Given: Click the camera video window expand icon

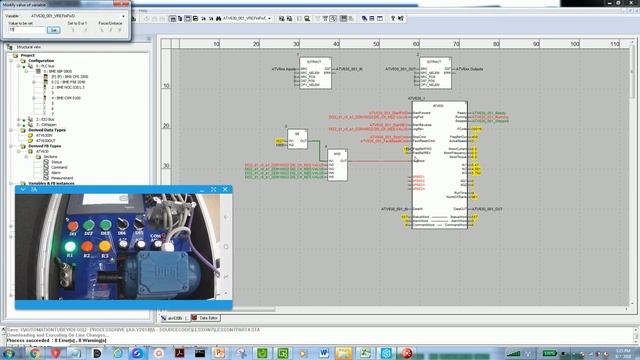Looking at the screenshot, I should (213, 189).
